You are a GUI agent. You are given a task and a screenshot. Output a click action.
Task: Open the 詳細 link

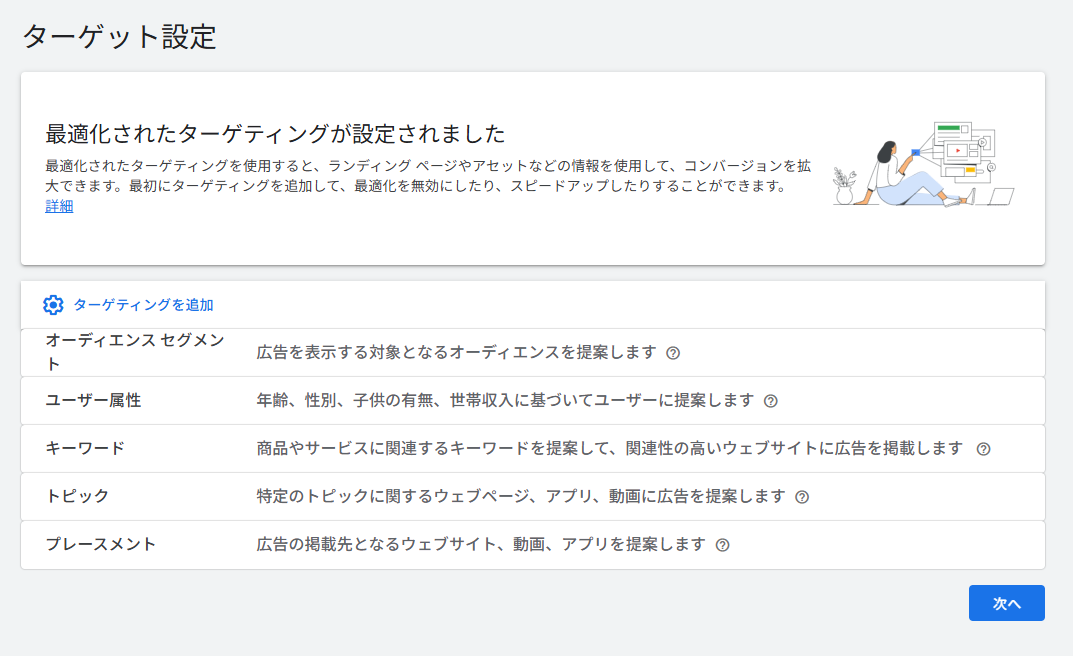[x=59, y=207]
